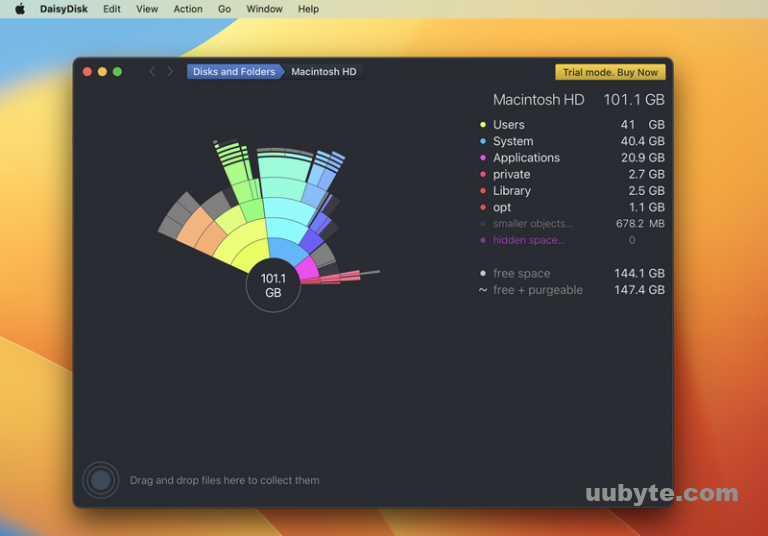The width and height of the screenshot is (768, 536).
Task: Open the View menu
Action: tap(147, 9)
